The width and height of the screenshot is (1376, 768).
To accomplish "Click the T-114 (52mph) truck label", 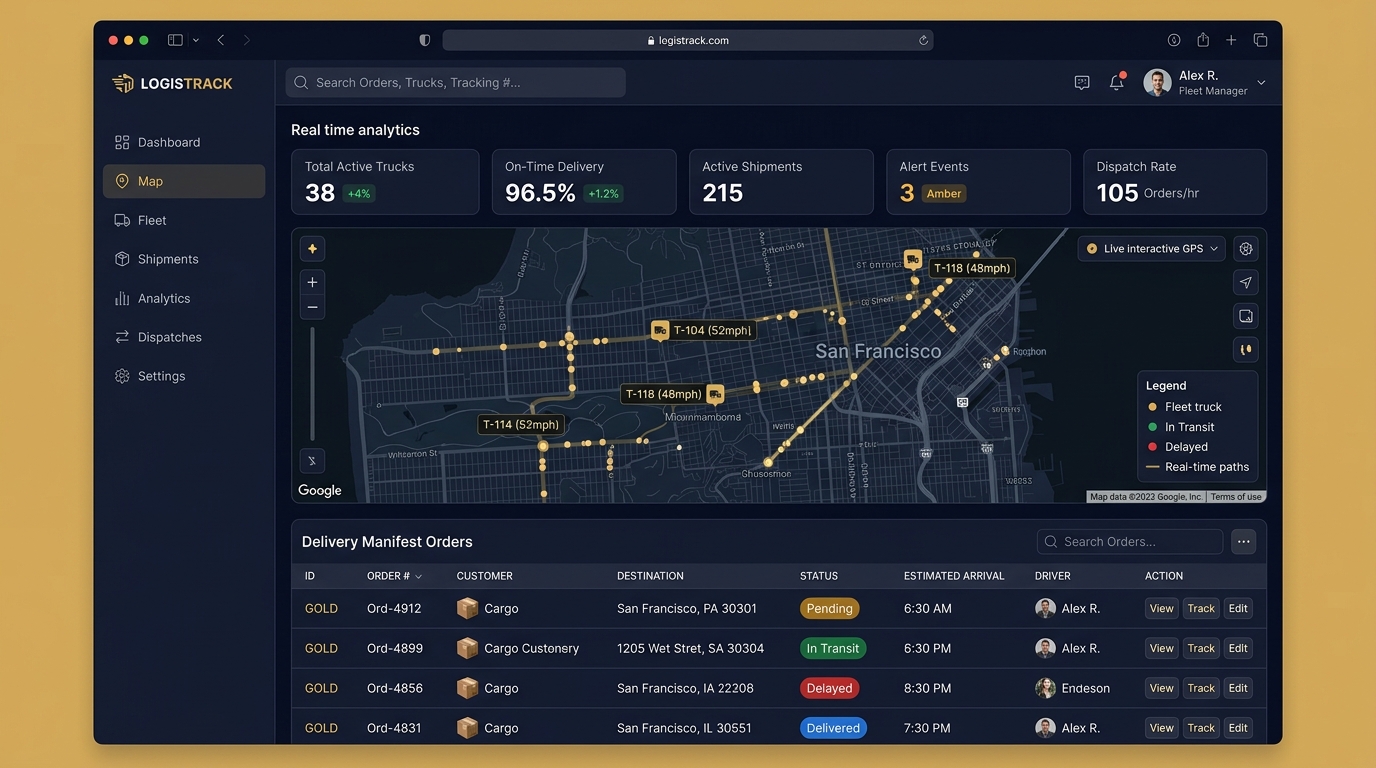I will [x=521, y=424].
